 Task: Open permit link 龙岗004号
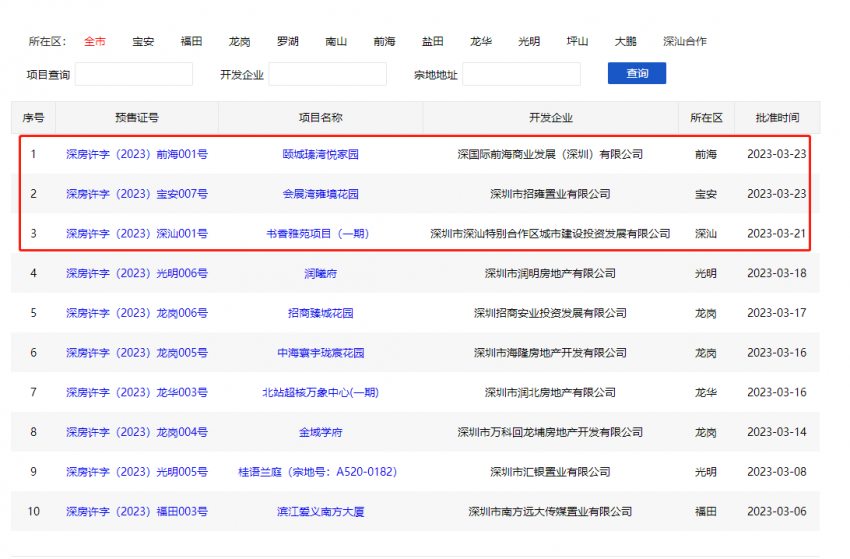[137, 432]
